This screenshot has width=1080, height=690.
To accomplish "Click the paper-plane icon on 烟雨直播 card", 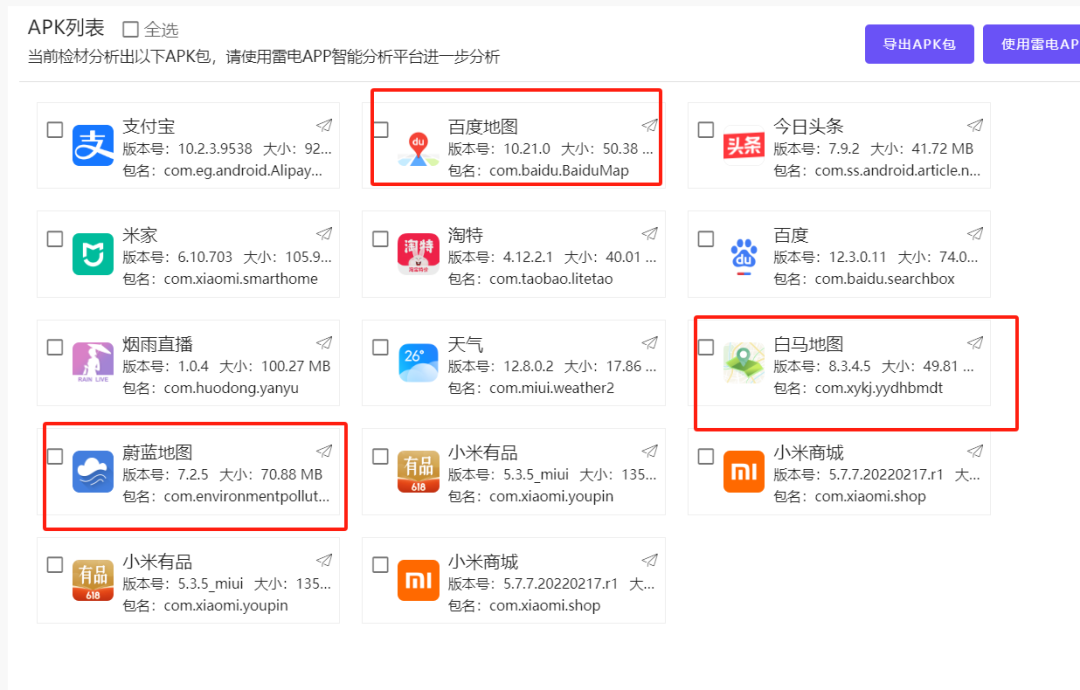I will click(x=324, y=342).
